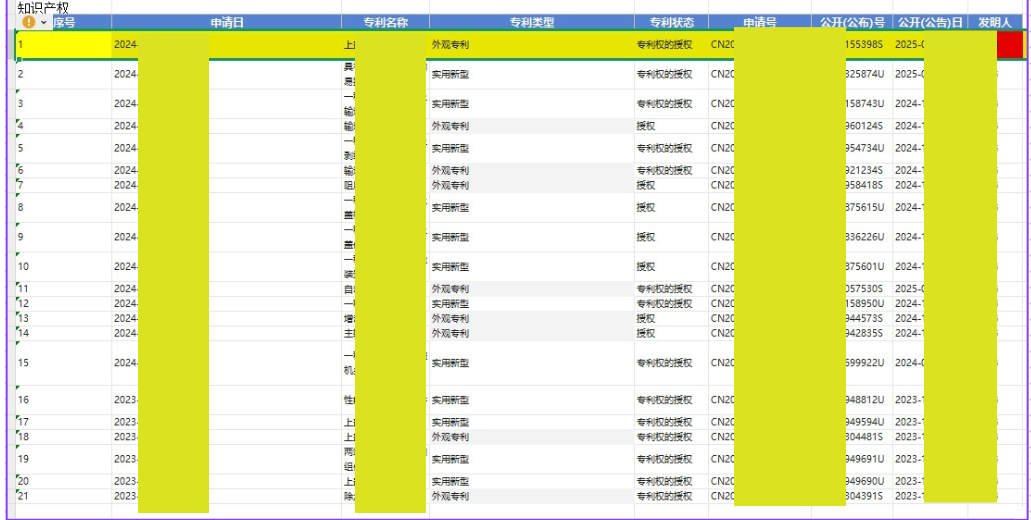Select the 公开(公布)号 column header
Screen dimensions: 1031x520
[852, 22]
